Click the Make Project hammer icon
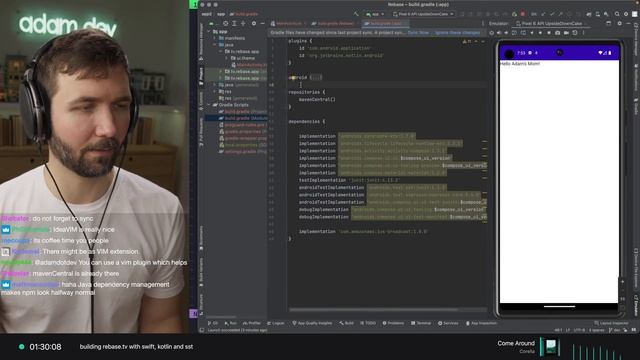This screenshot has width=640, height=360. (356, 14)
